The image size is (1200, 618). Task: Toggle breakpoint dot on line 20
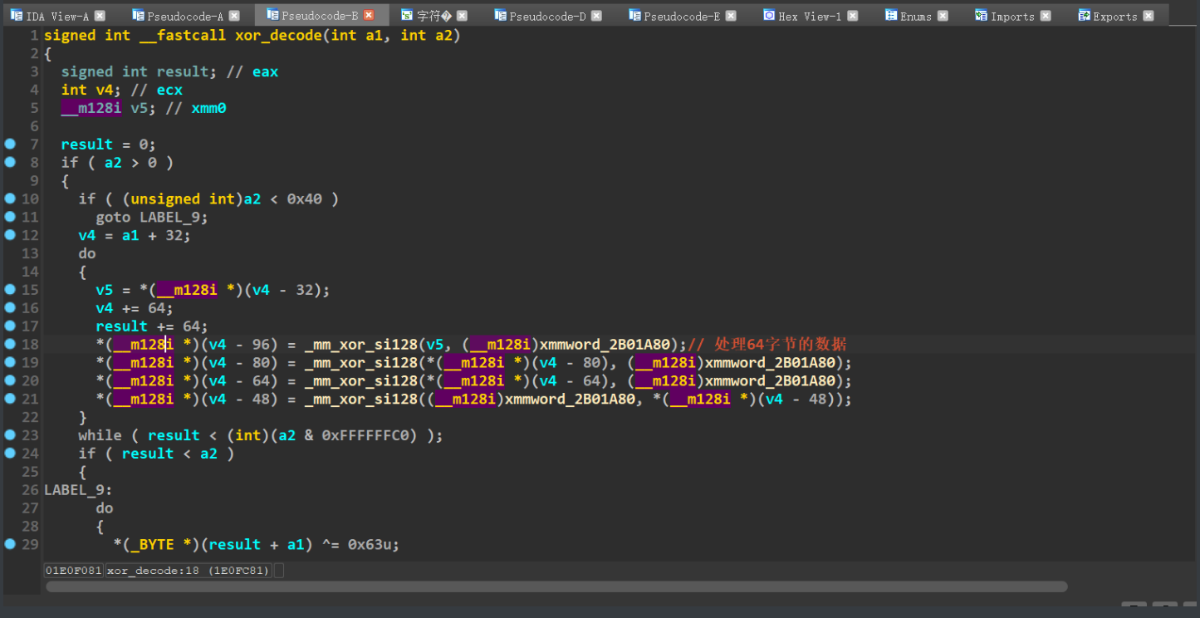10,380
